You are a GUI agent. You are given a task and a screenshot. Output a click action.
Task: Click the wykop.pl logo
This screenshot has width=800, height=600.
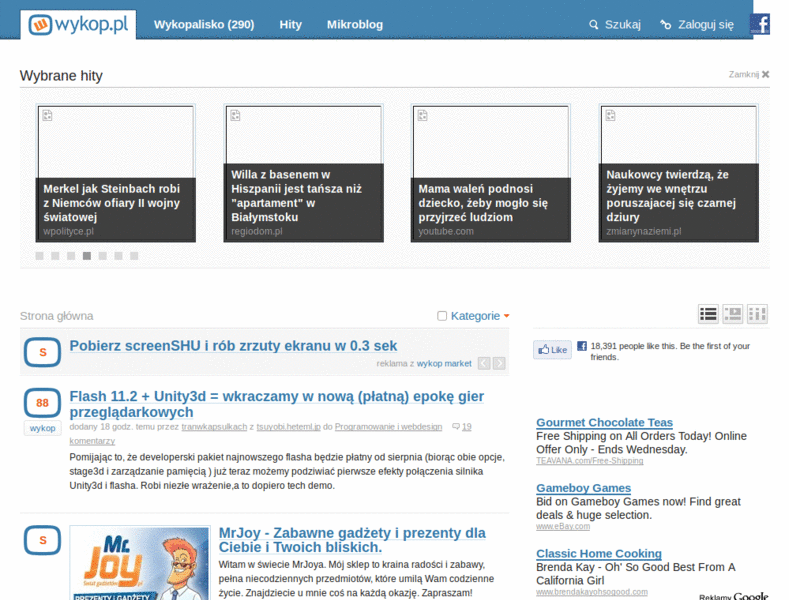click(x=78, y=24)
